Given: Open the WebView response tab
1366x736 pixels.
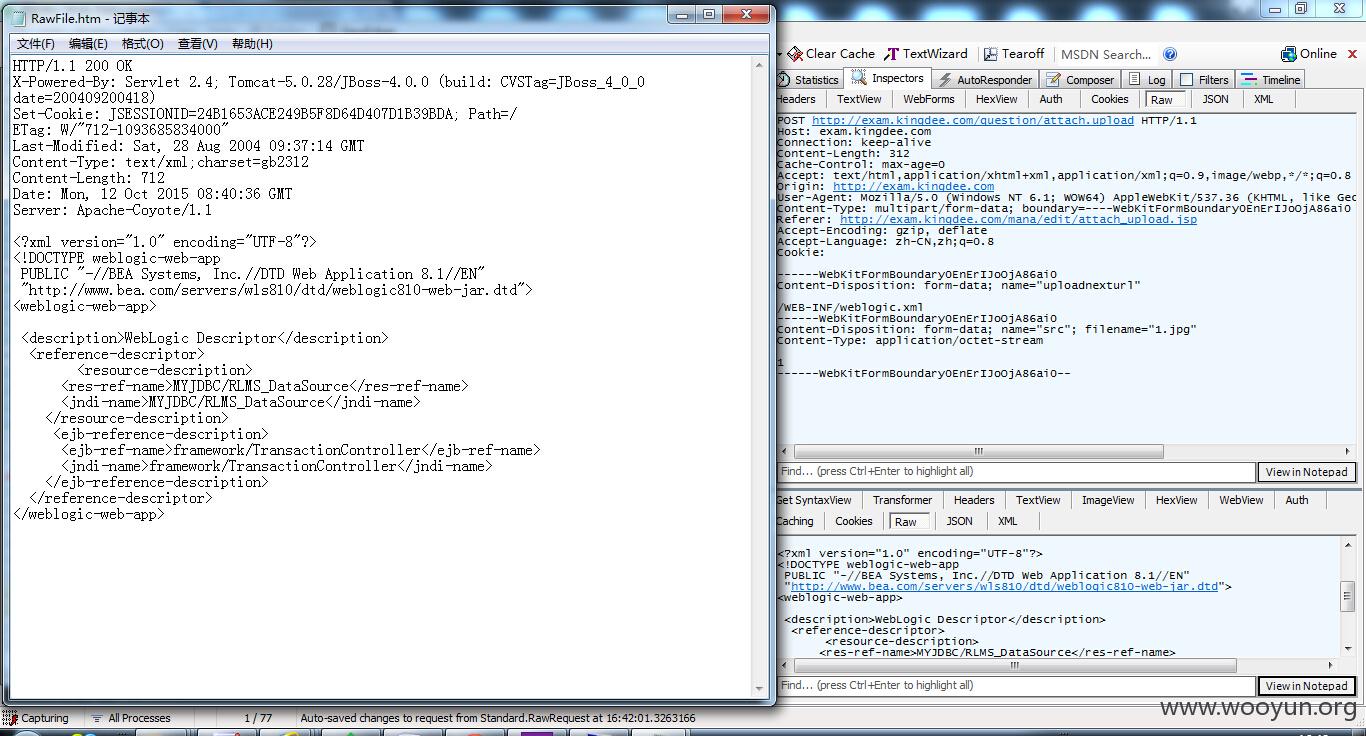Looking at the screenshot, I should pyautogui.click(x=1241, y=500).
